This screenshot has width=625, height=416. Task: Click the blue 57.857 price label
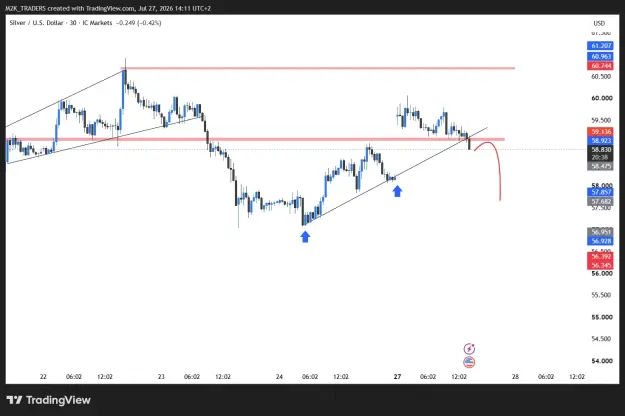tap(601, 192)
